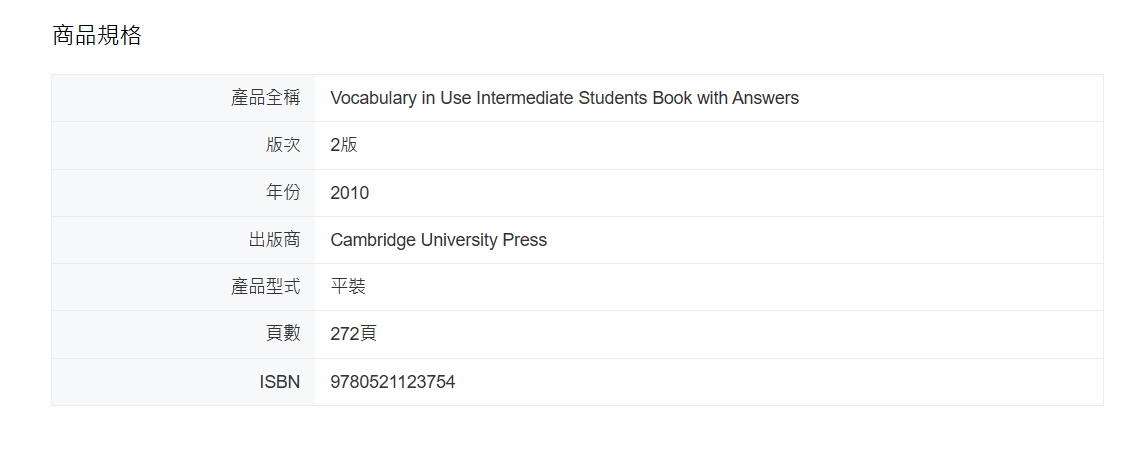The width and height of the screenshot is (1144, 465).
Task: Click the 2010 year value
Action: (x=349, y=193)
